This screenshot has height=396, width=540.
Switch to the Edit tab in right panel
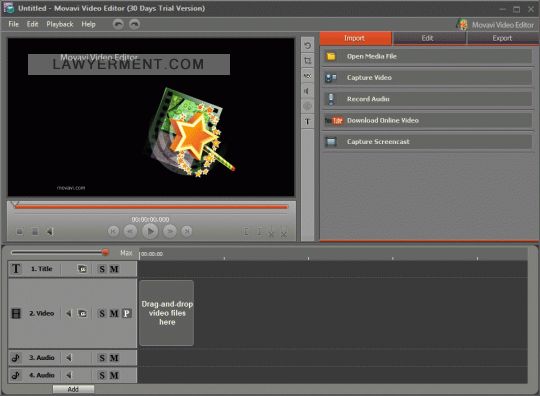pyautogui.click(x=429, y=38)
